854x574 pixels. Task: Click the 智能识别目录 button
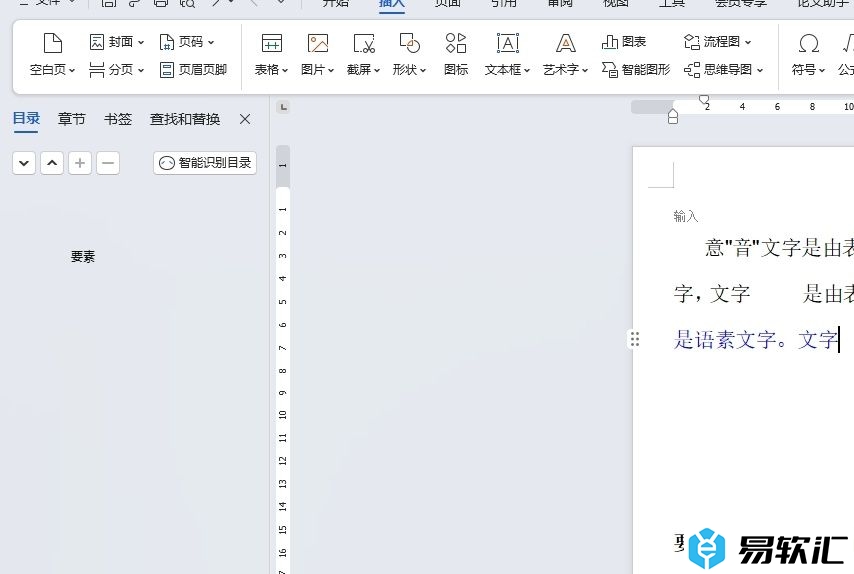(x=205, y=163)
